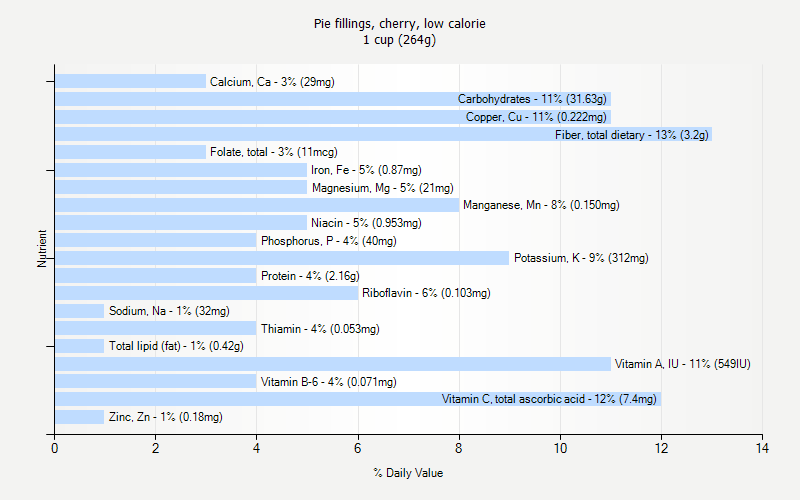Select the 'Vitamin A, IU - 11% (549IU)' label
The width and height of the screenshot is (800, 500).
(683, 364)
